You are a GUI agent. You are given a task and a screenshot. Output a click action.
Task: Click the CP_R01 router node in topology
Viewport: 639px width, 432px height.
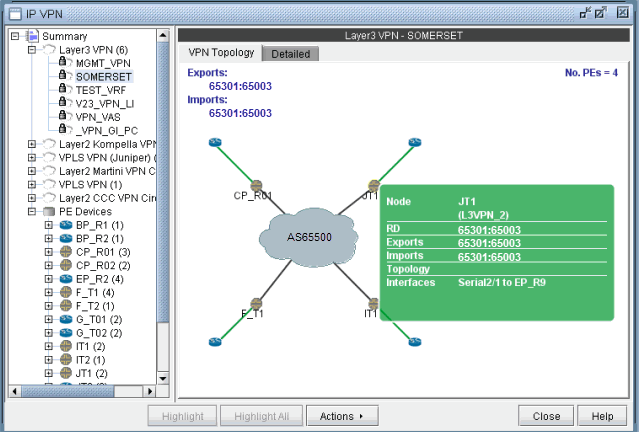[256, 185]
